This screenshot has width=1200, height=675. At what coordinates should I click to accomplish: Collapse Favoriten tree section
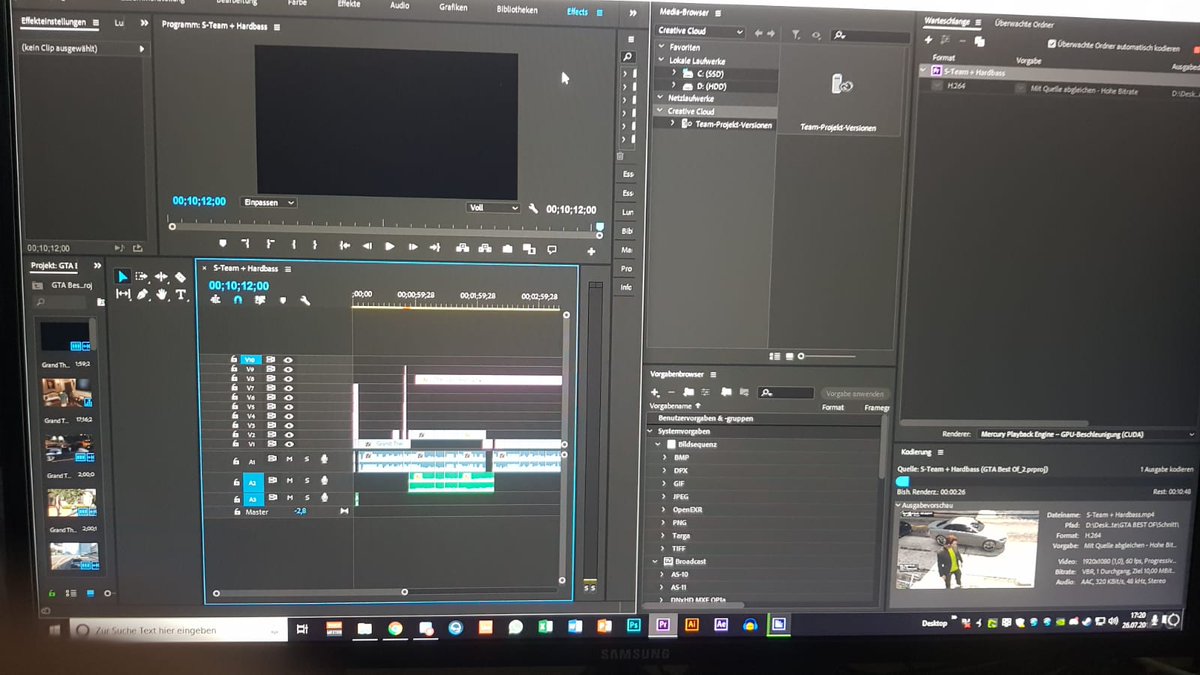coord(660,47)
